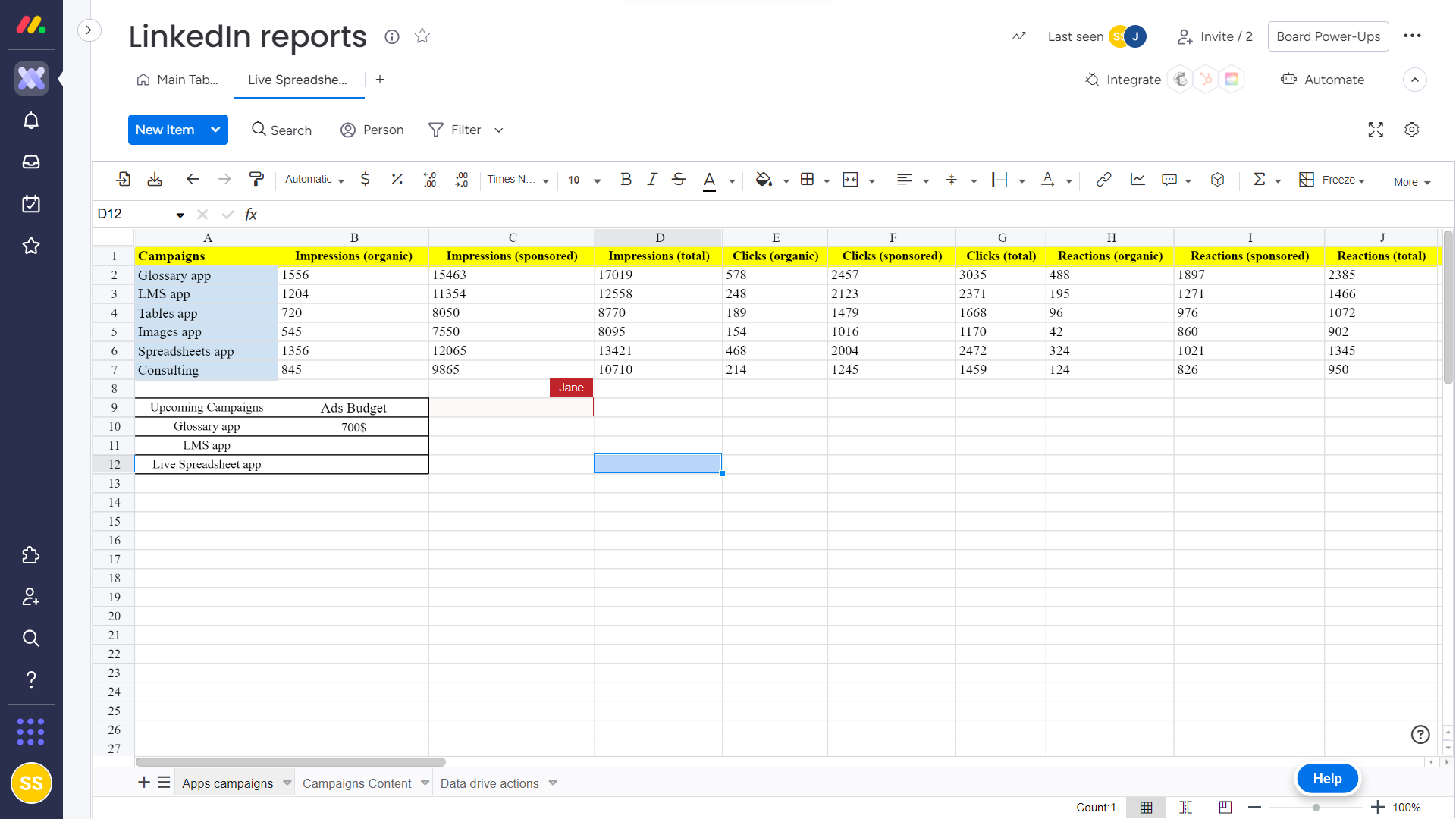
Task: Click the insert link icon
Action: pos(1103,180)
